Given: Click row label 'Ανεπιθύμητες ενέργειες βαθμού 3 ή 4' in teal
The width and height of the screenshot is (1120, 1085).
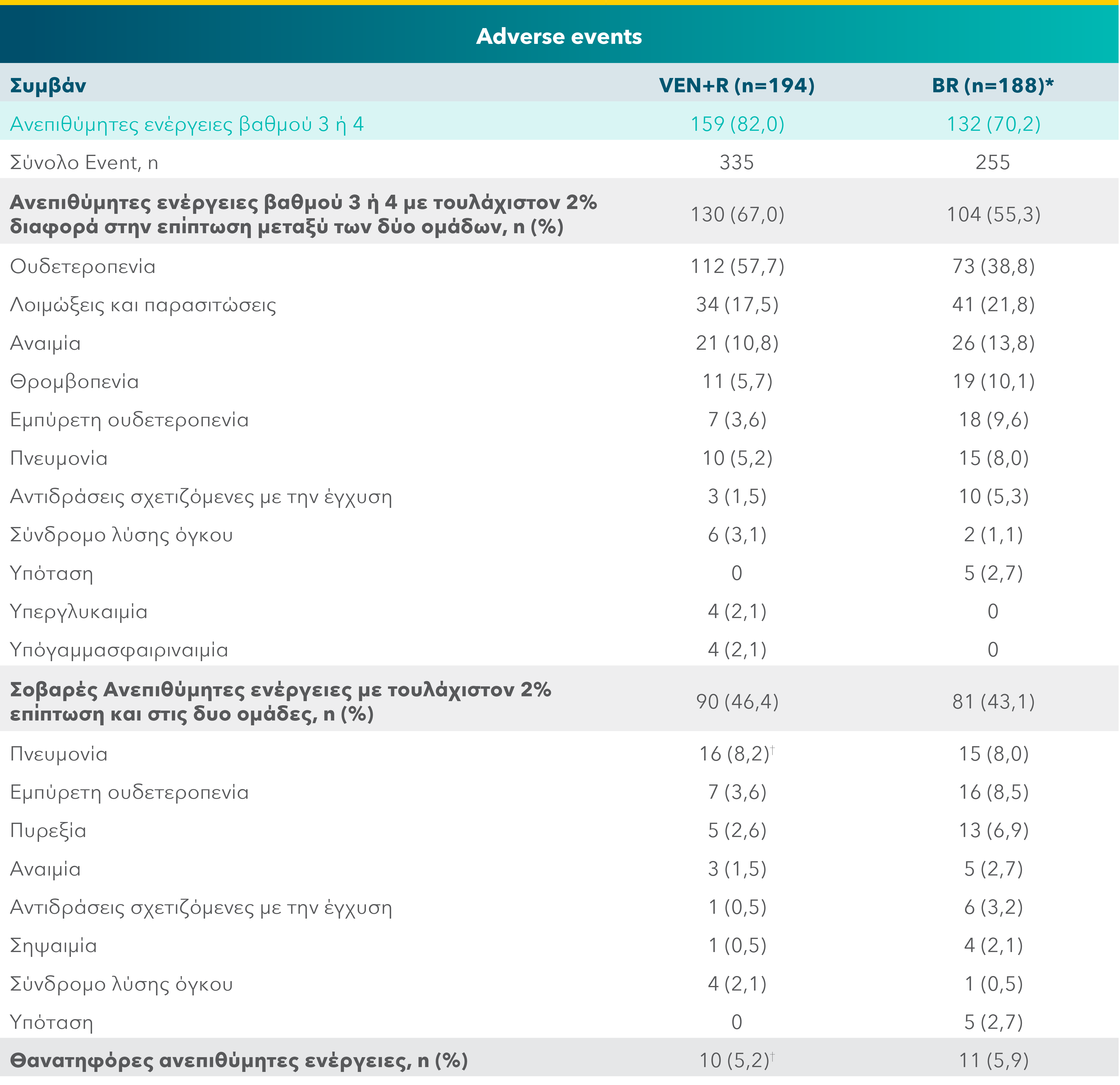Looking at the screenshot, I should click(x=187, y=124).
